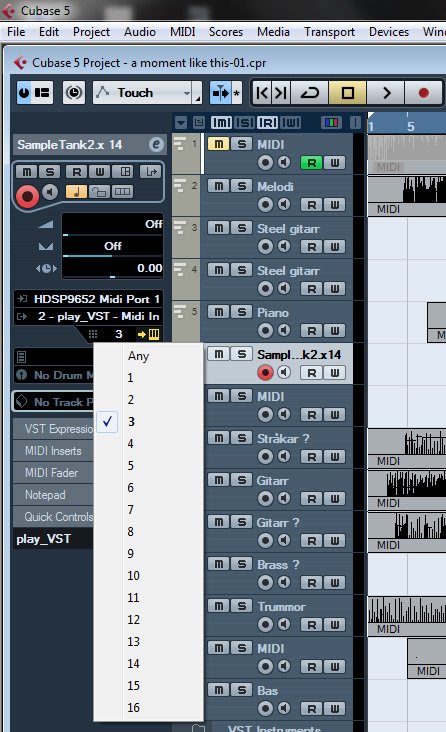Mute the Trummor track
The width and height of the screenshot is (446, 732).
pos(218,606)
